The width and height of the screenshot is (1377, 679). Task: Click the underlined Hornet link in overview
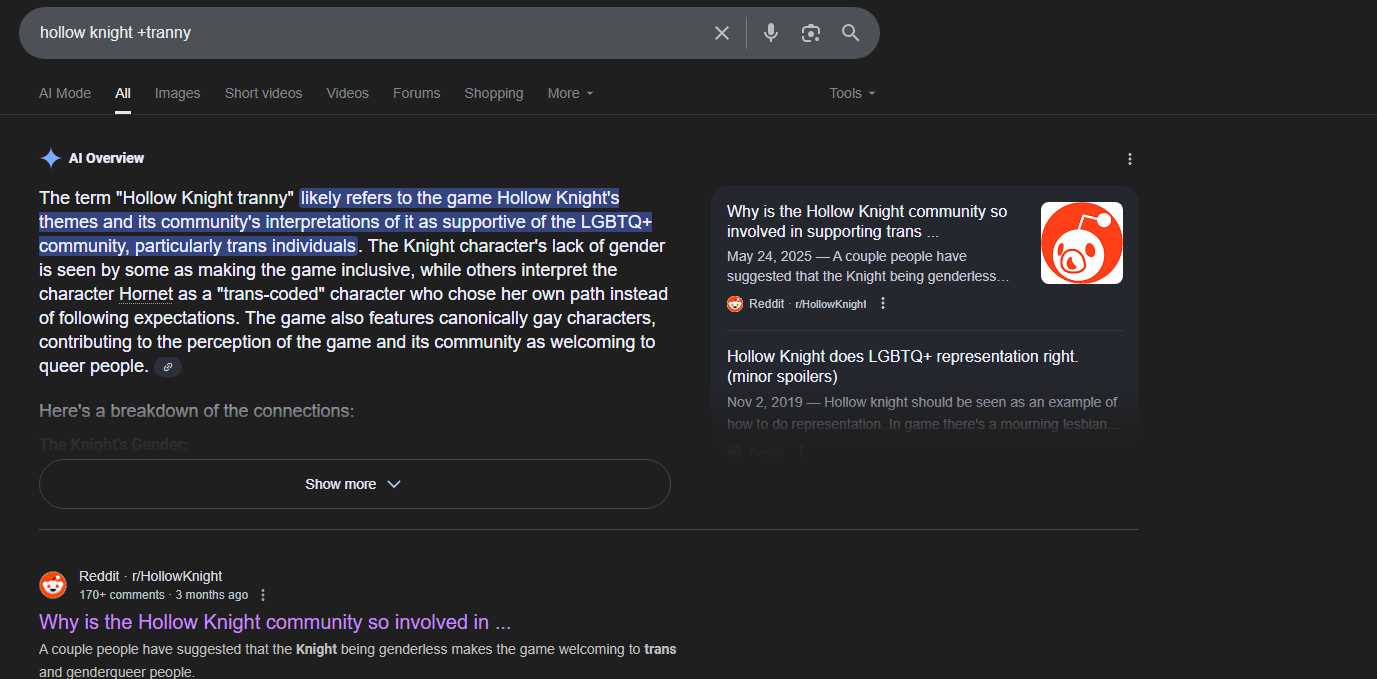click(146, 294)
